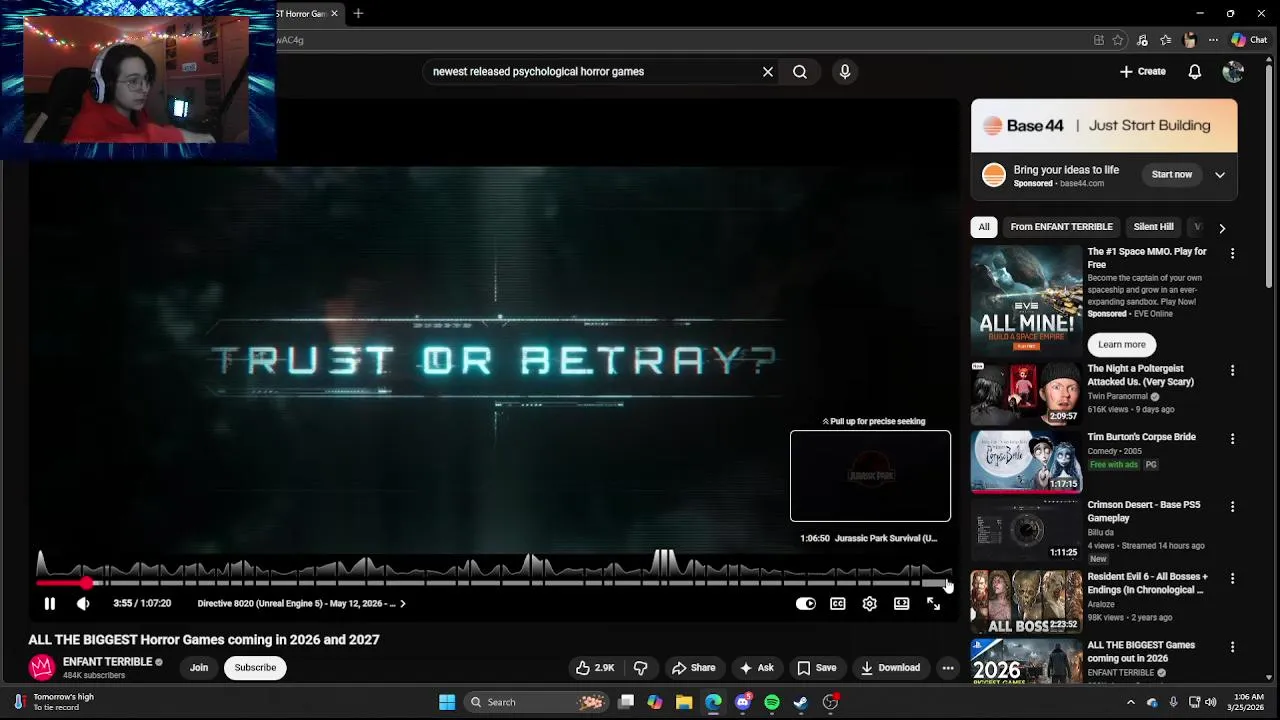Open a new browser tab with the plus
Screen dimensions: 1280x720
(358, 13)
